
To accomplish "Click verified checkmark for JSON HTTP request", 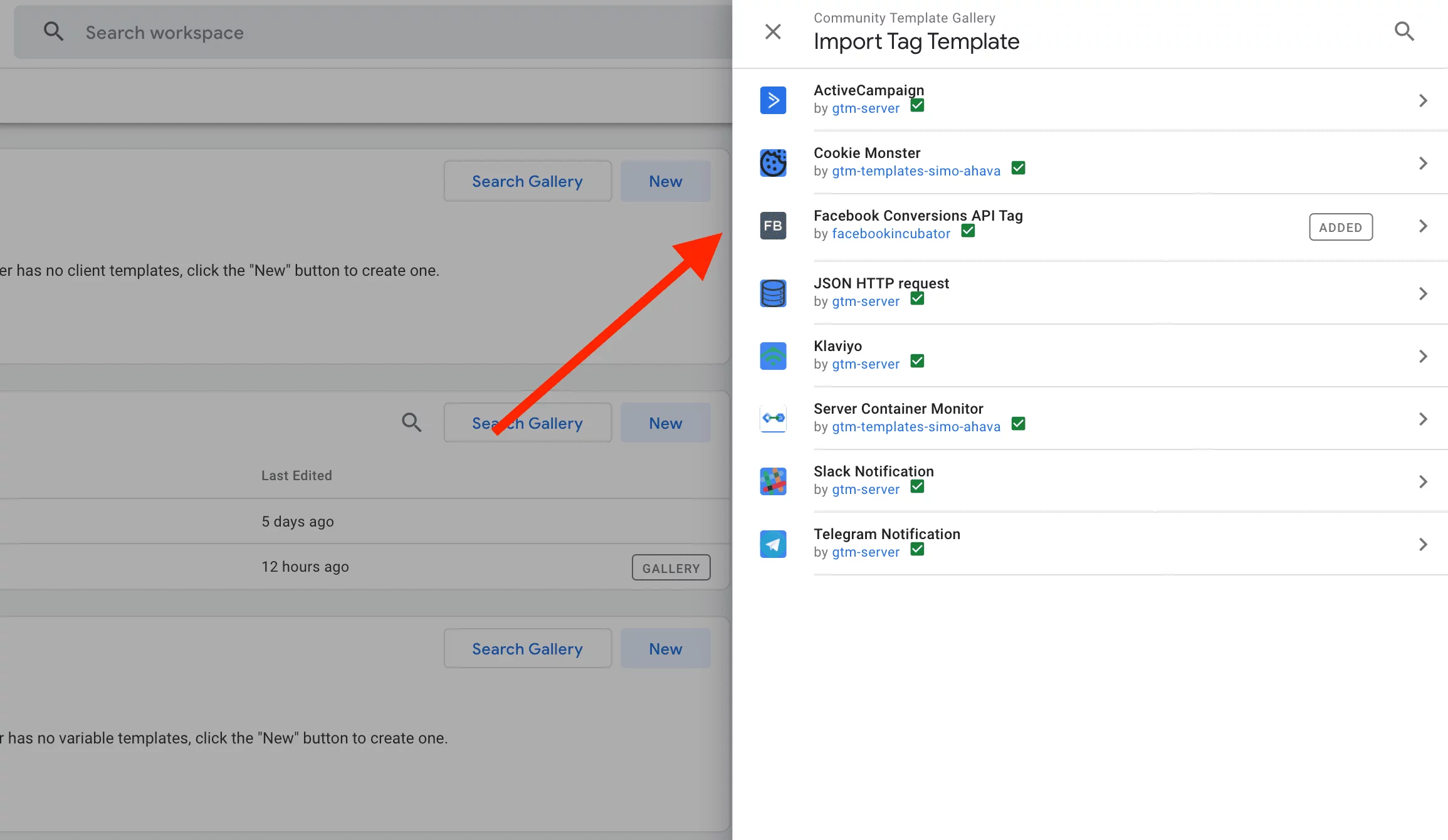I will pyautogui.click(x=917, y=298).
